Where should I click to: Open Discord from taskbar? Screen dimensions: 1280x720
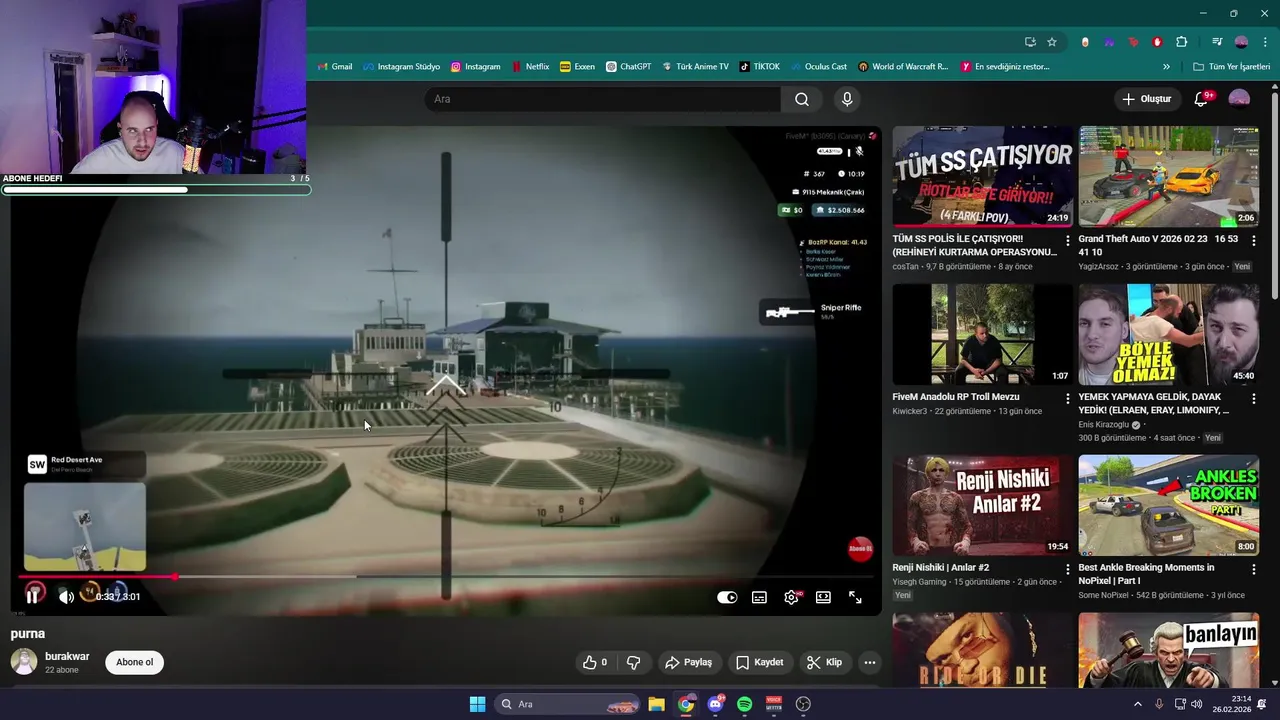(715, 704)
